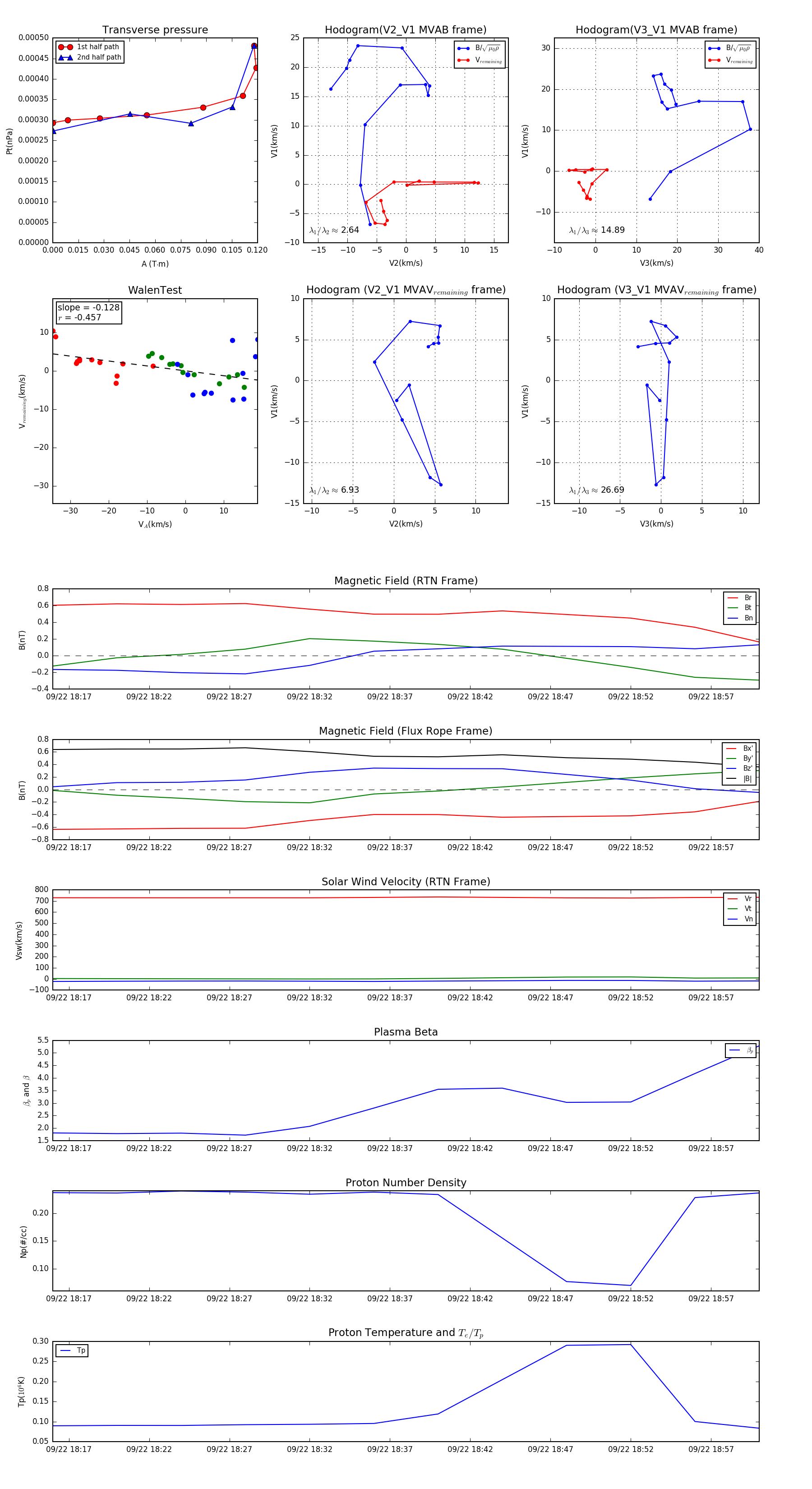Click 'Magnetic Field (Flux Rope Frame)' title
This screenshot has width=812, height=1489.
pyautogui.click(x=406, y=731)
